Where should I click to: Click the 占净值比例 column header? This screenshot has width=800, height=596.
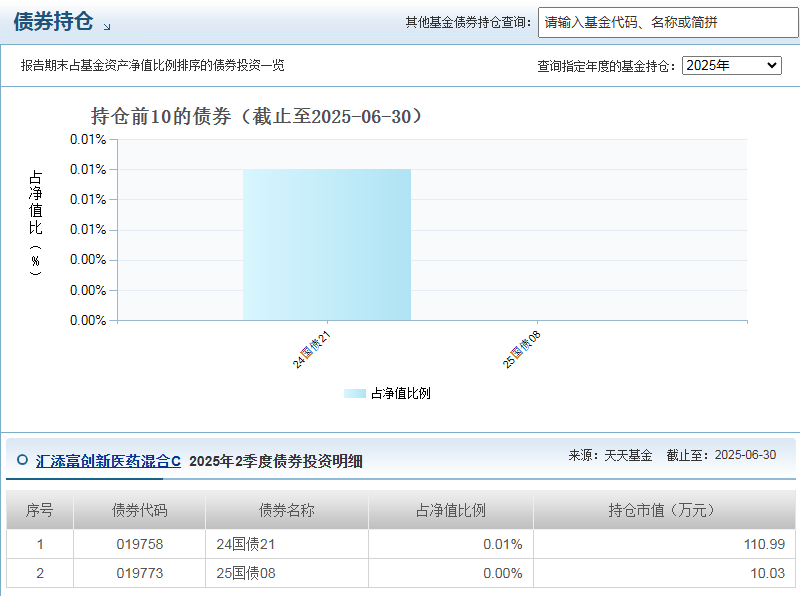click(x=451, y=510)
